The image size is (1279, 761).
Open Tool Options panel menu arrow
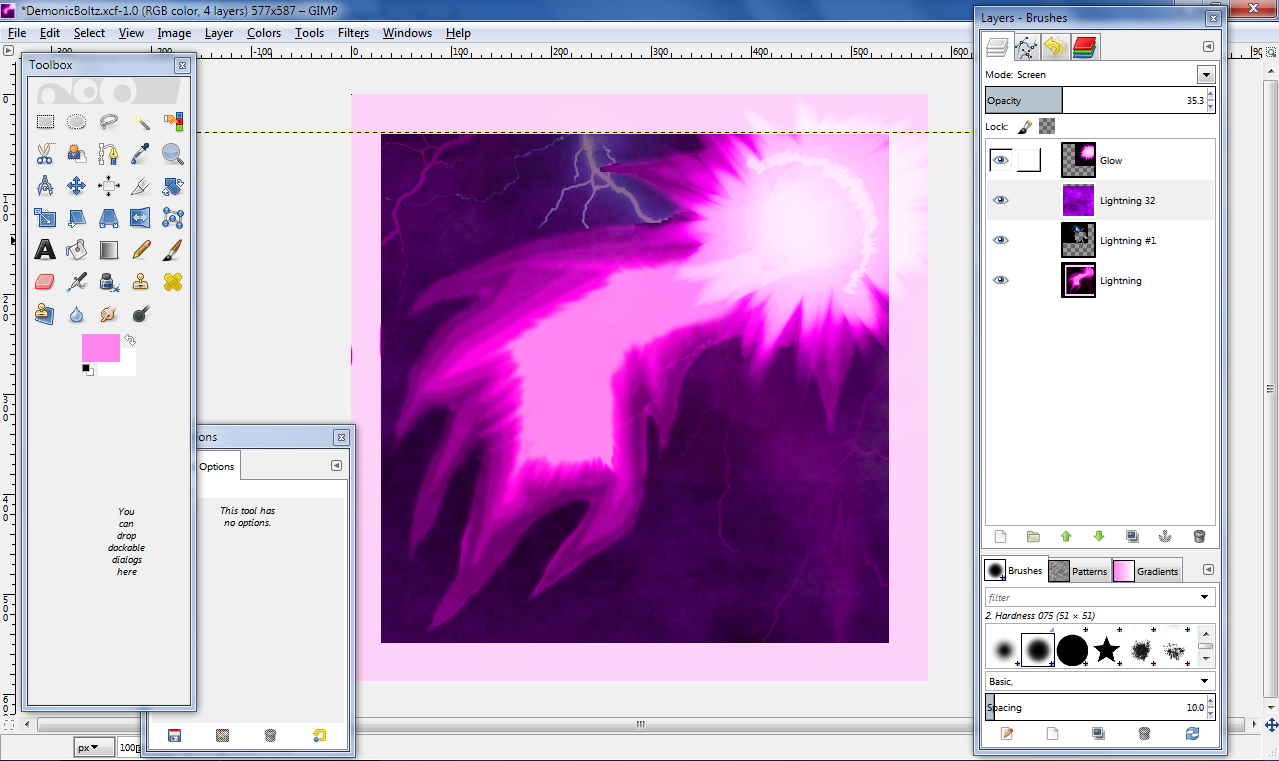click(x=336, y=466)
